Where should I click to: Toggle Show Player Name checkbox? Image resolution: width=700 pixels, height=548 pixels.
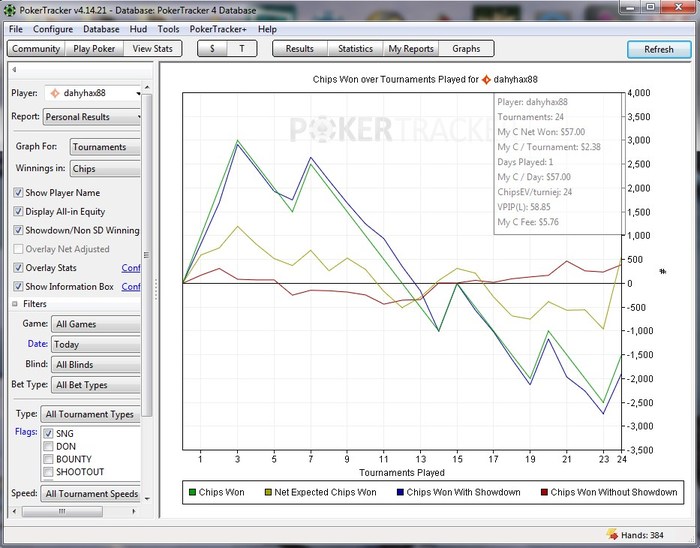click(18, 192)
